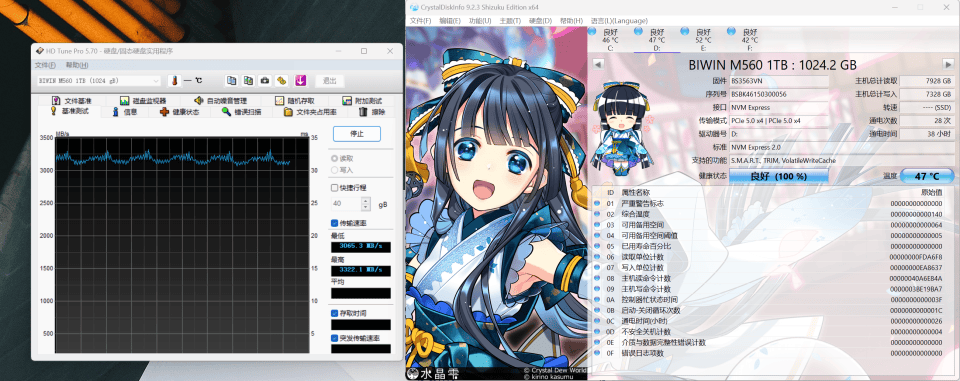
Task: Copy info to clipboard icon in HD Tune toolbar
Action: pos(231,80)
